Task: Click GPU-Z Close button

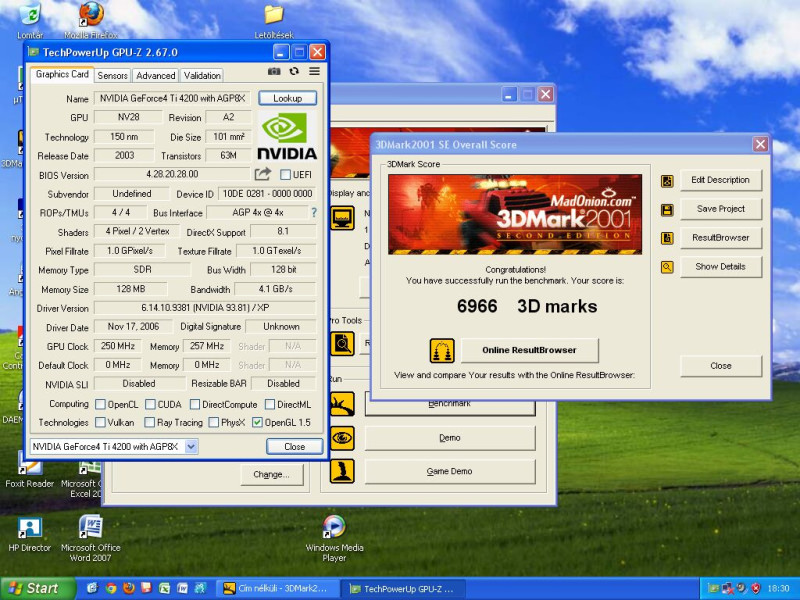Action: pos(294,446)
